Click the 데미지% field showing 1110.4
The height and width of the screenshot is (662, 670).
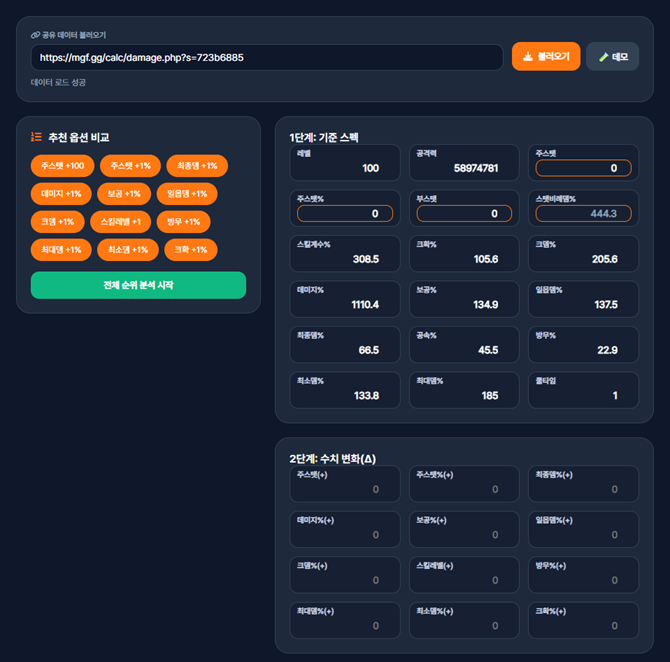[x=344, y=304]
